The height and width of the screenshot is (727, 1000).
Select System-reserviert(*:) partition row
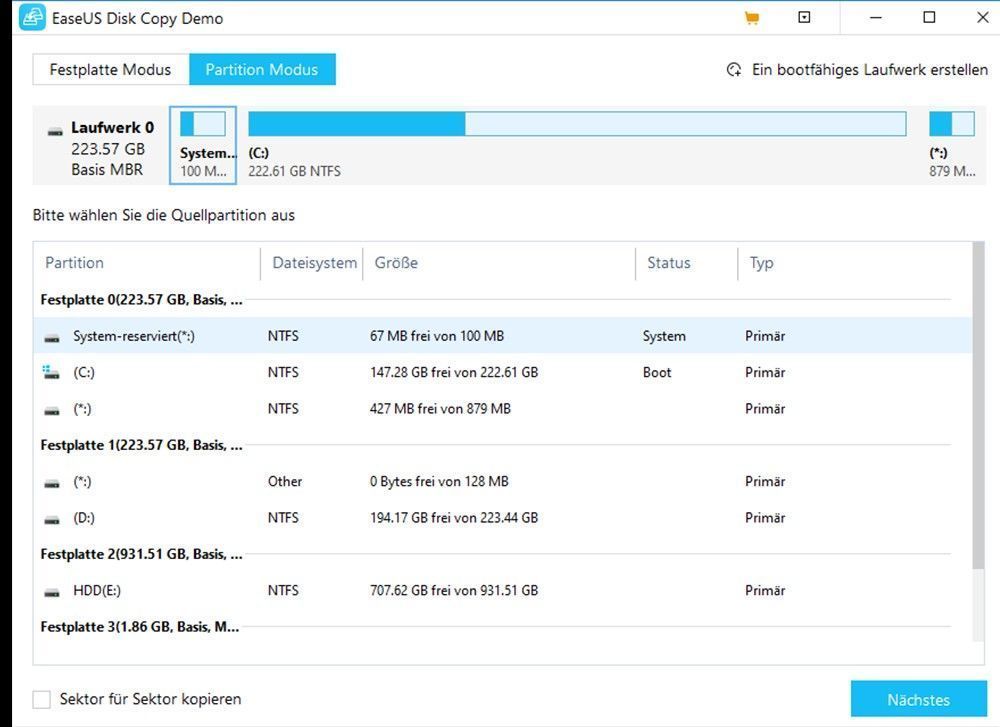pos(503,336)
